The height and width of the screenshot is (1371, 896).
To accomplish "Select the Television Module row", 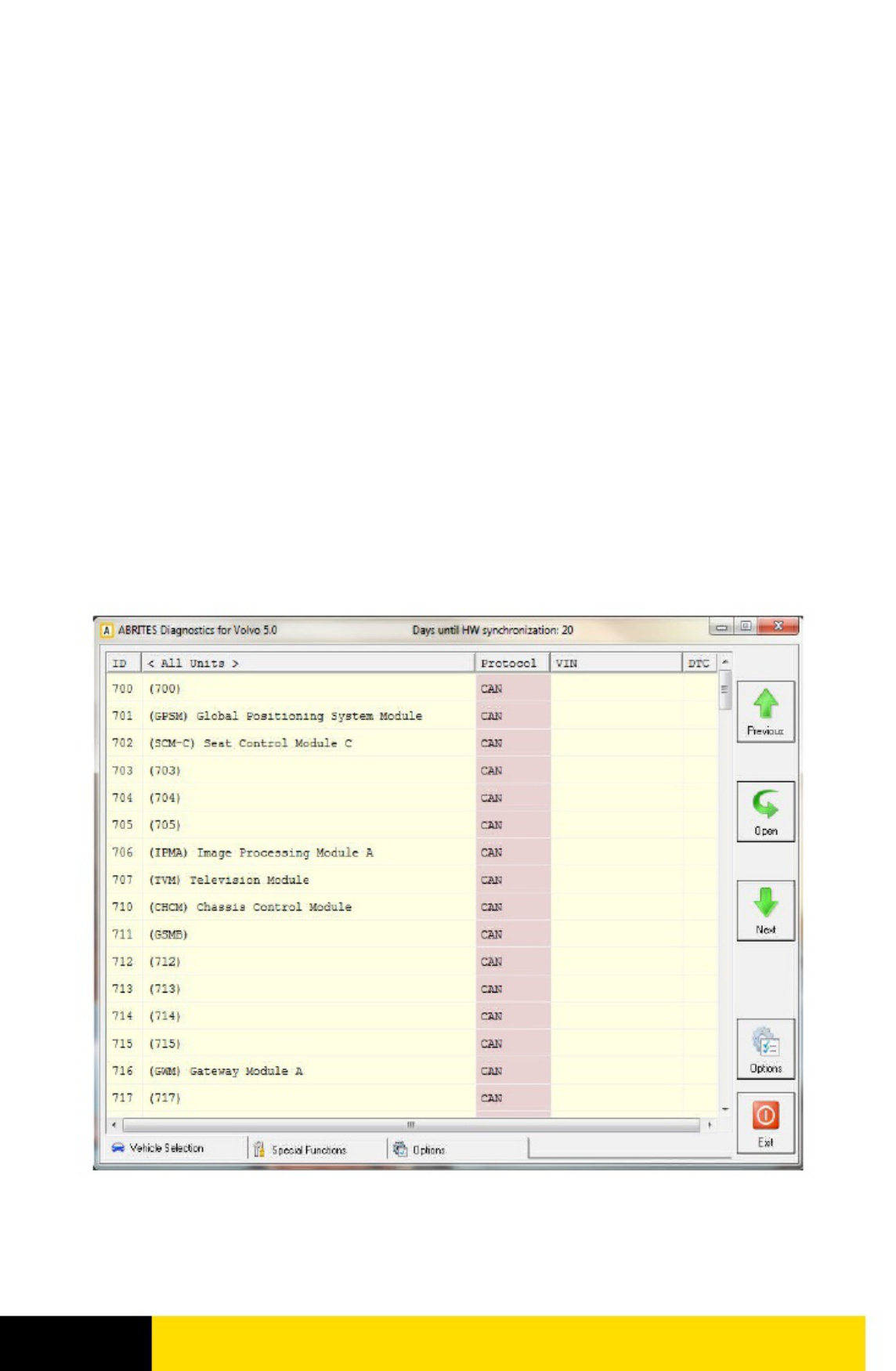I will (412, 880).
